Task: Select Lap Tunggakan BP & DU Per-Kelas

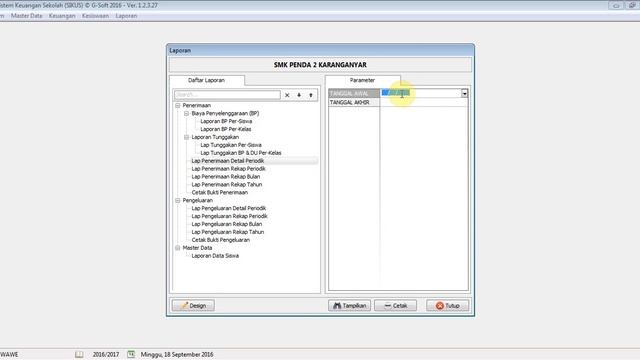Action: click(241, 153)
